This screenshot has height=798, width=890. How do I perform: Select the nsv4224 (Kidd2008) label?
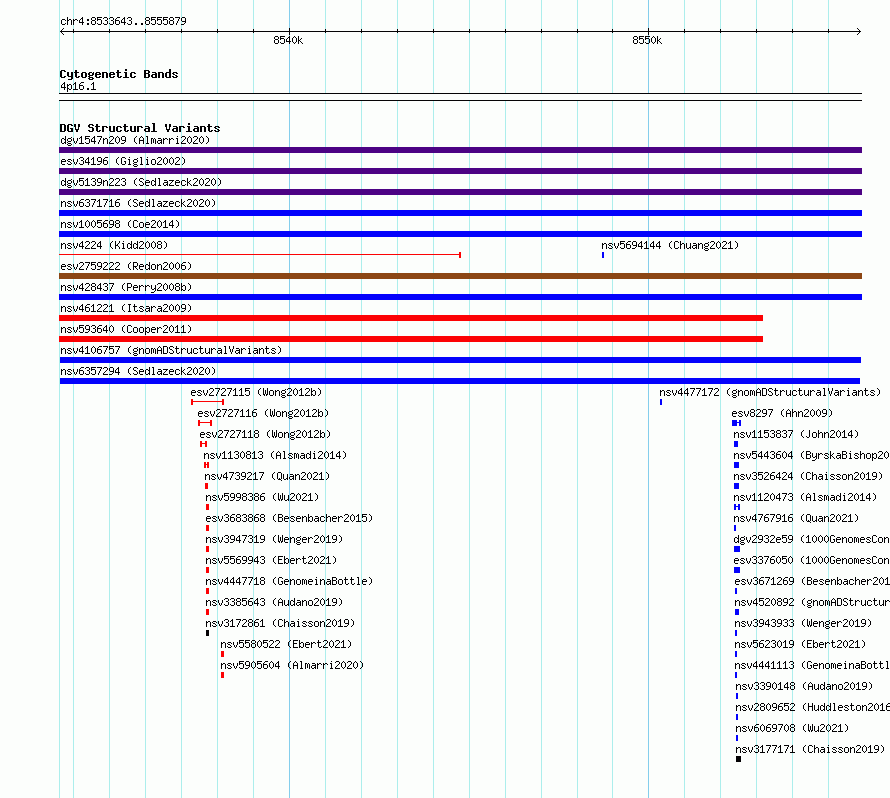[x=114, y=245]
